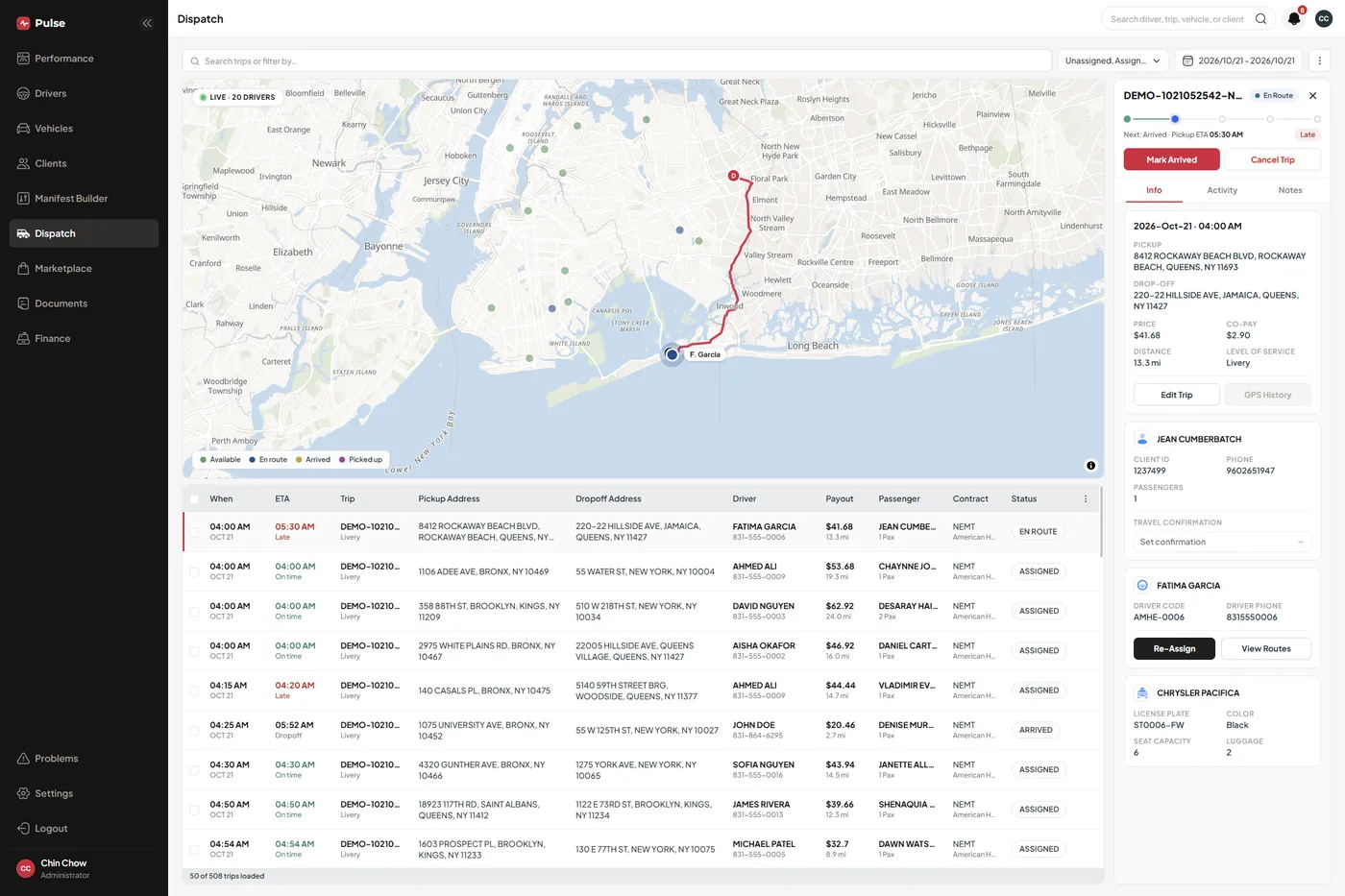Check the Aisha Okafor trip row checkbox
Viewport: 1345px width, 896px height.
pyautogui.click(x=194, y=651)
